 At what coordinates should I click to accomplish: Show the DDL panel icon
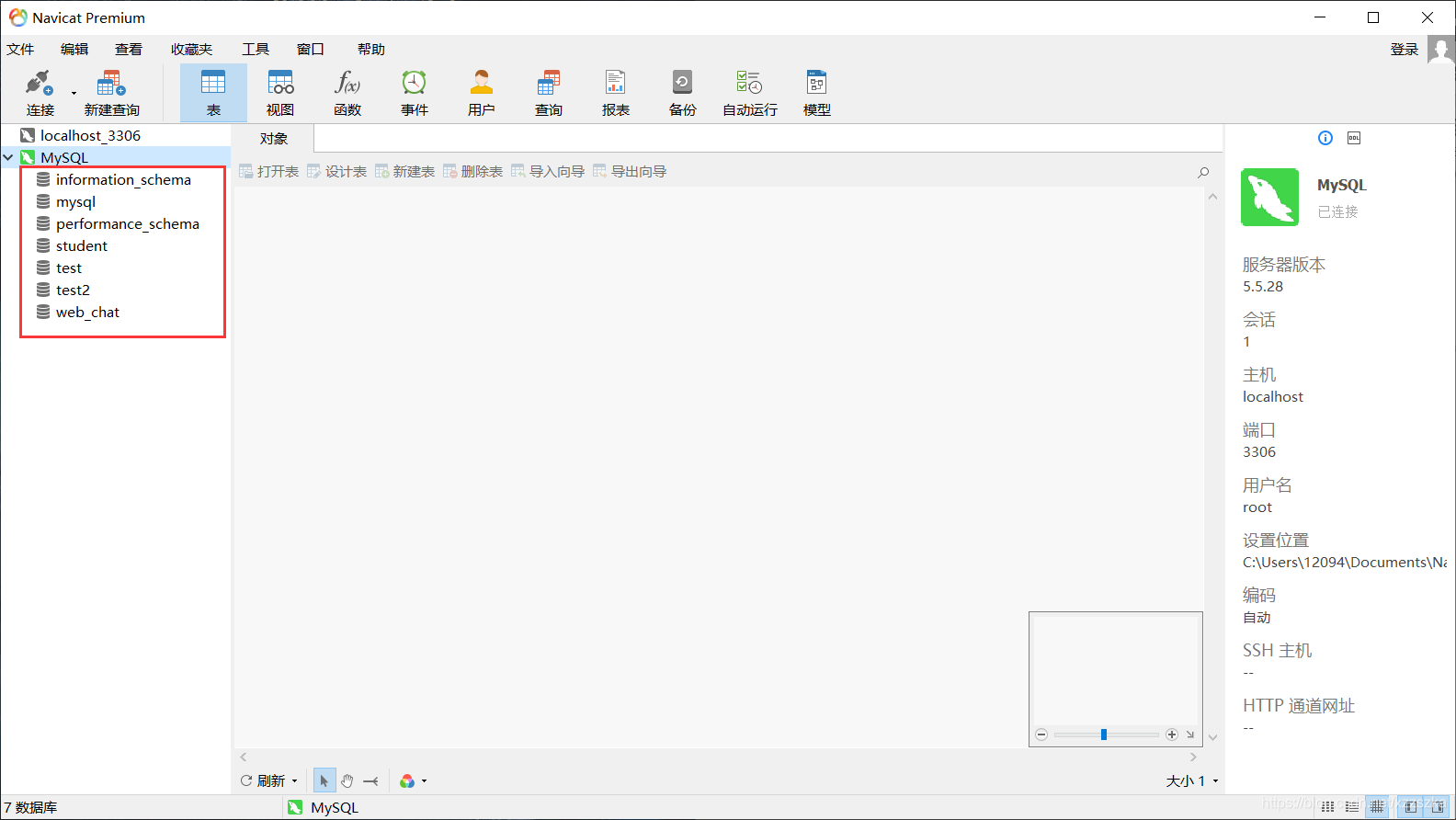pos(1354,138)
